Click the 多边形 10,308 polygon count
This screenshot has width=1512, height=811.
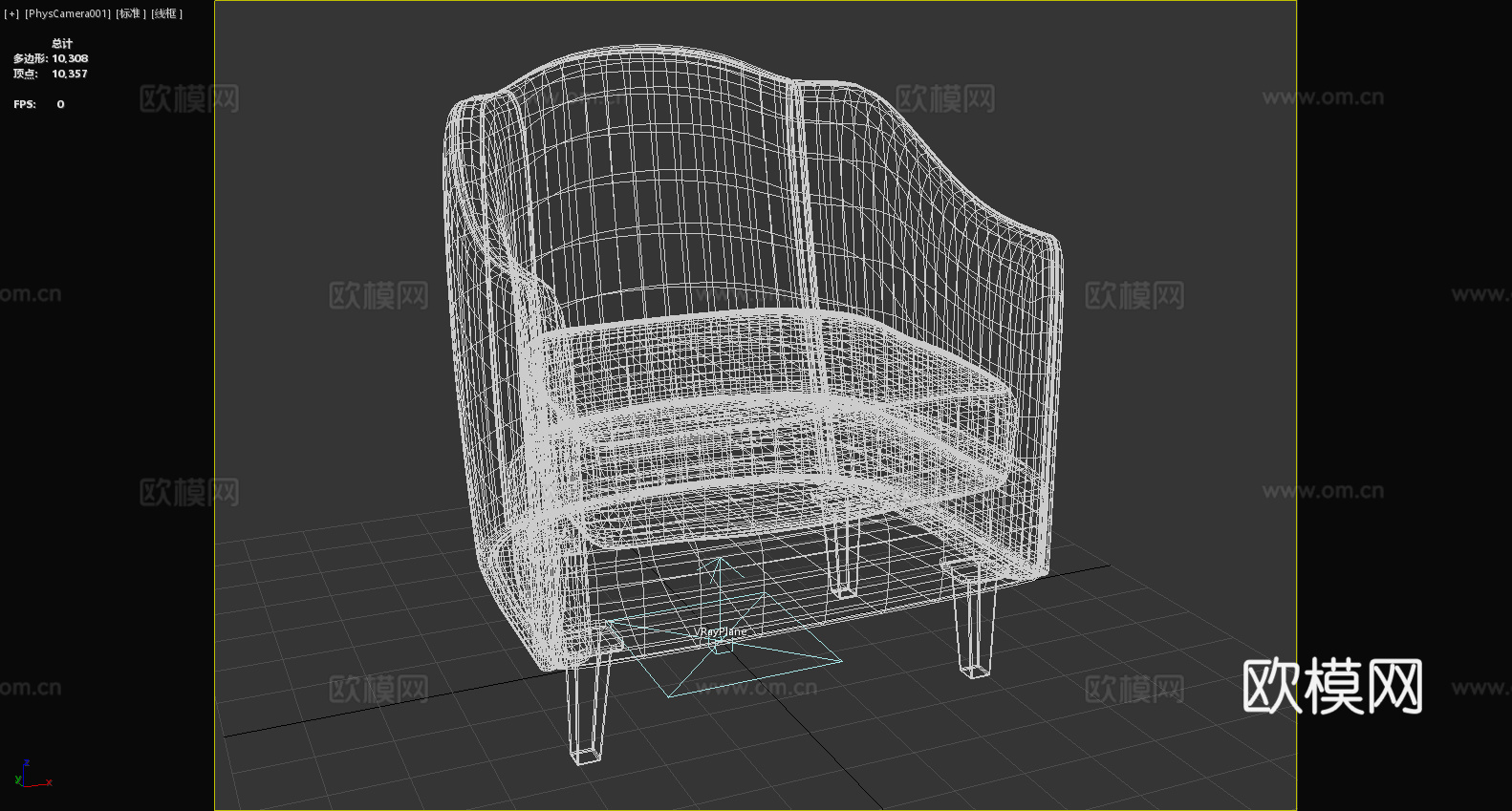(51, 58)
